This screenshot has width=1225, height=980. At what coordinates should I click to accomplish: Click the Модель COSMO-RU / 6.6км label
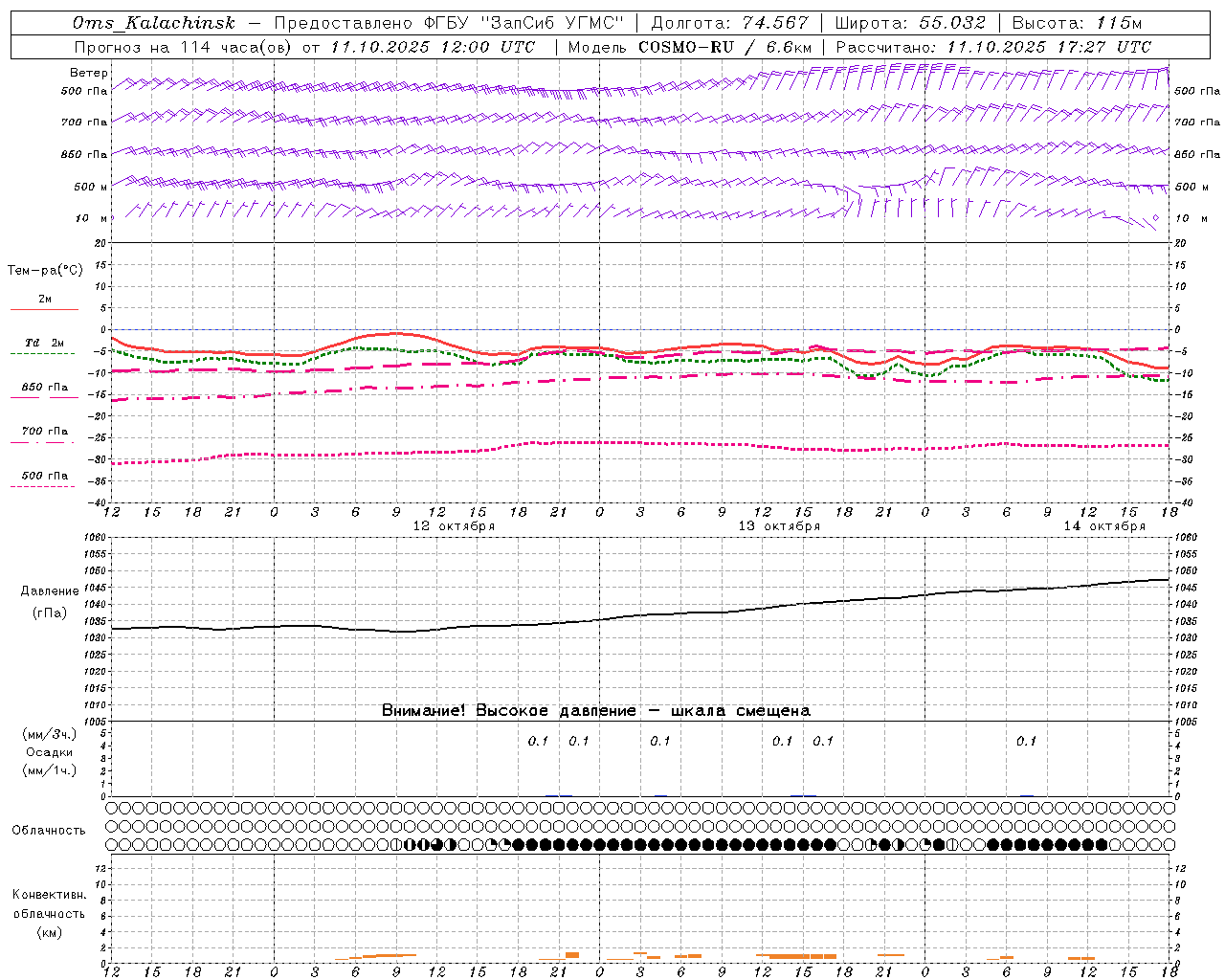(690, 47)
